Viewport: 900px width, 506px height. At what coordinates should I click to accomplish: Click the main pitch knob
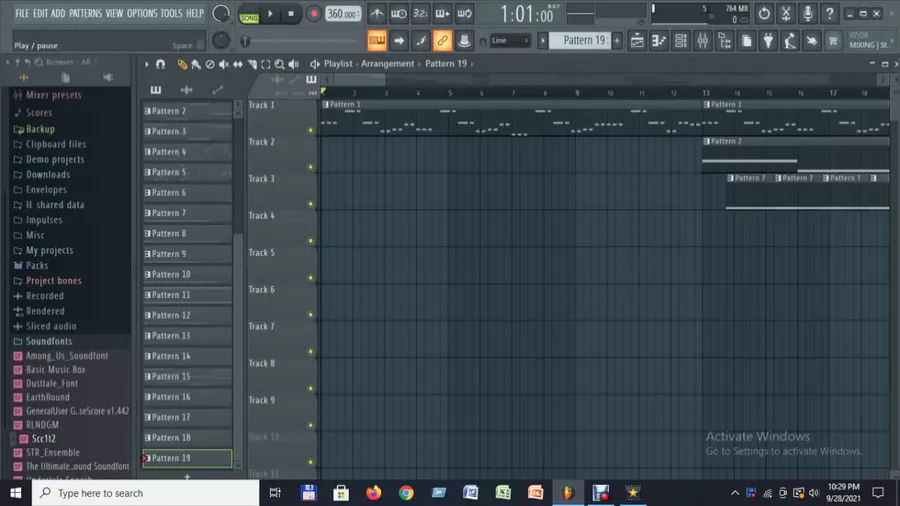tap(221, 41)
